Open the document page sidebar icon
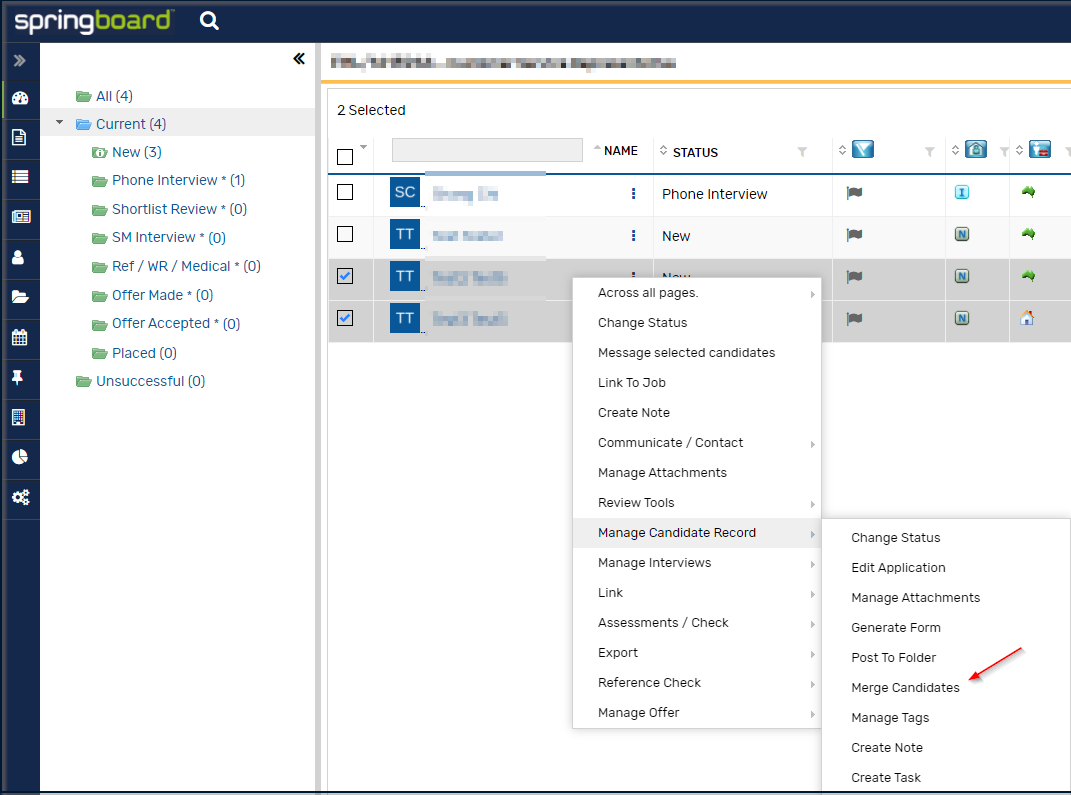Image resolution: width=1071 pixels, height=795 pixels. click(19, 137)
